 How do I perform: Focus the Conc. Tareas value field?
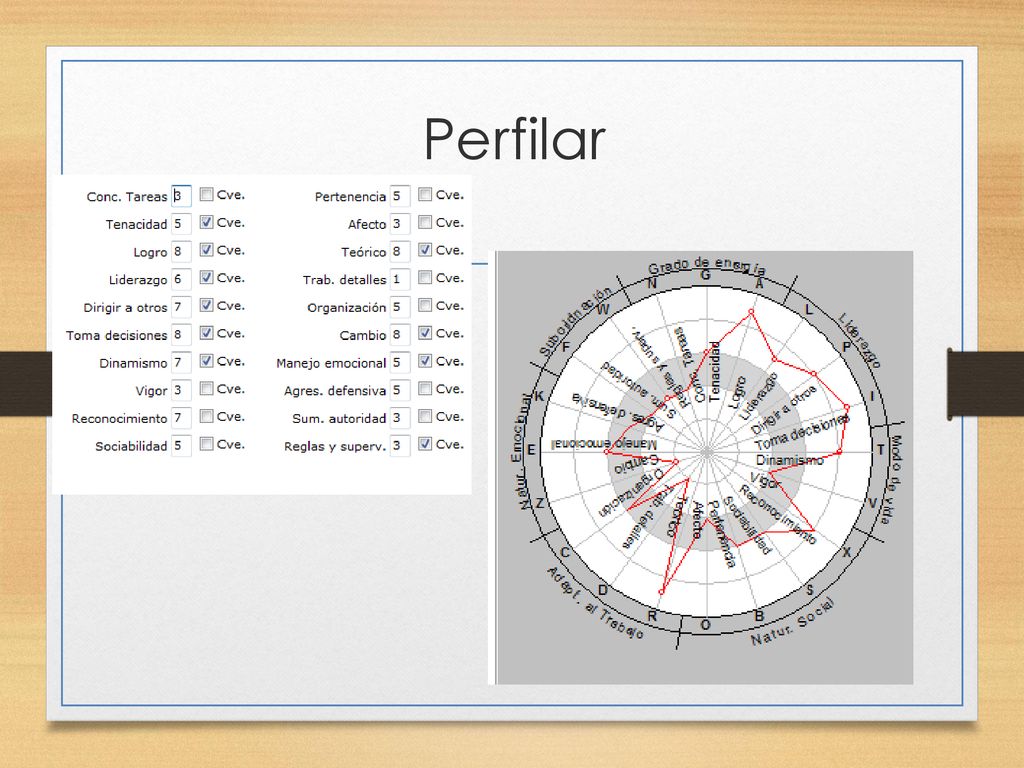(x=181, y=196)
